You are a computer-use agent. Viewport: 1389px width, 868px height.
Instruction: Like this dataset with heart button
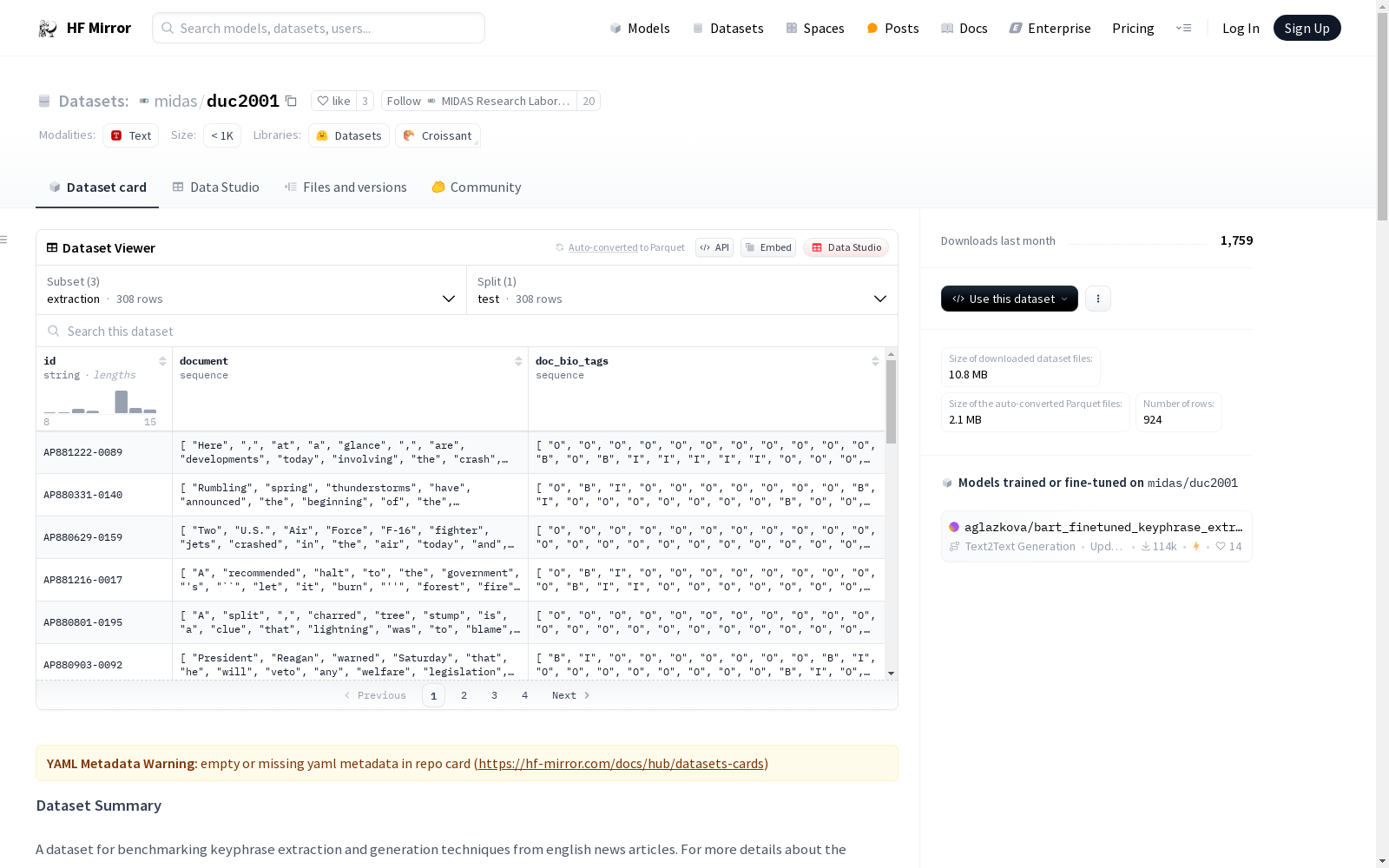tap(333, 102)
